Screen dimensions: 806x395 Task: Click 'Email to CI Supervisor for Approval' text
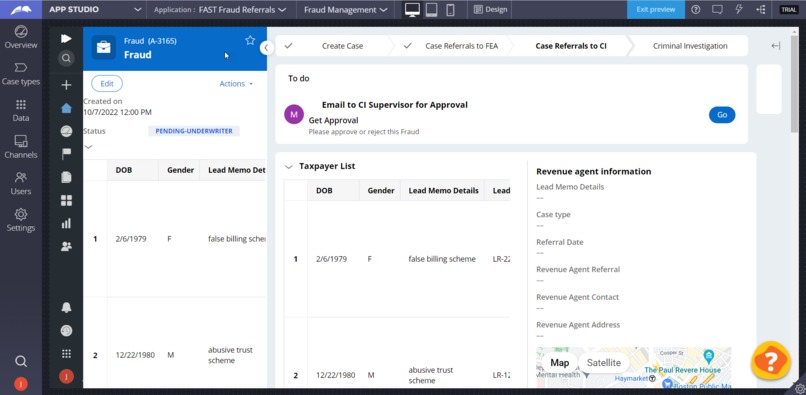click(394, 105)
